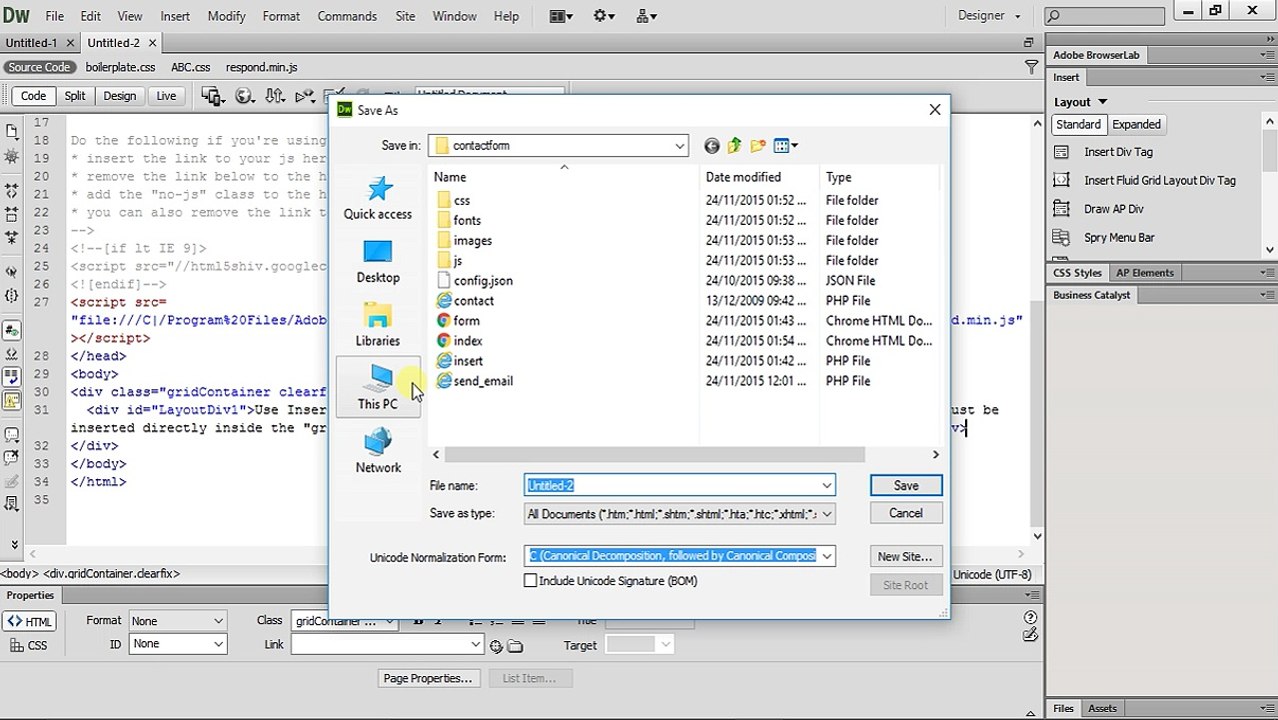The image size is (1278, 720).
Task: Click the Open Documents icon in coding toolbar
Action: (12, 131)
